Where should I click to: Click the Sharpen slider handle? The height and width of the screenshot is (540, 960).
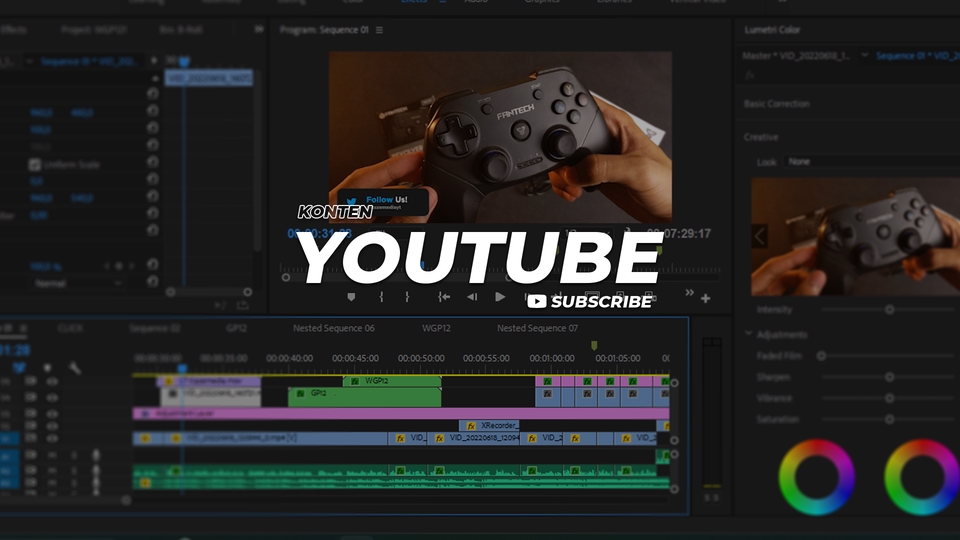tap(889, 377)
